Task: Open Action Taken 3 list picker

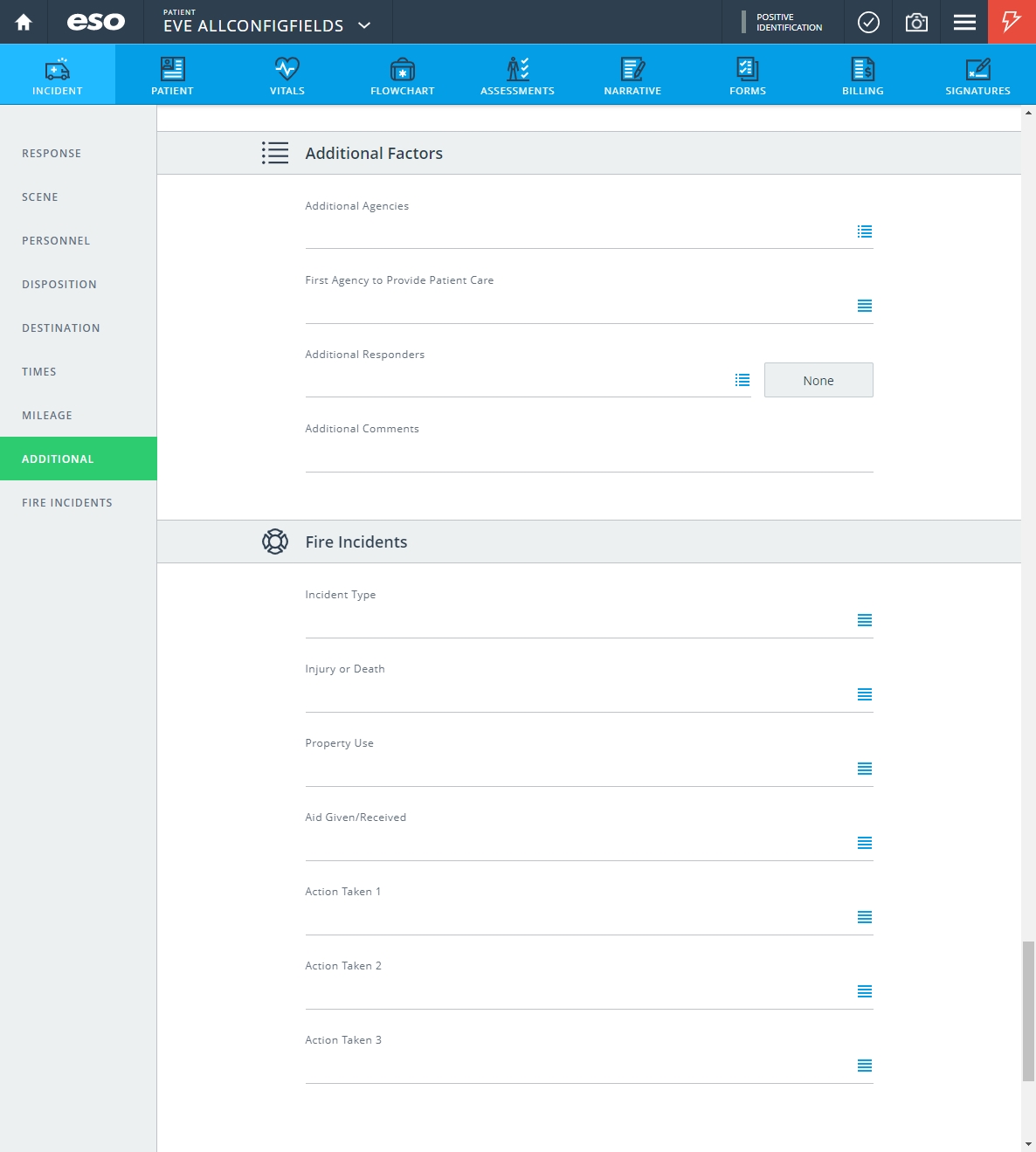Action: click(x=865, y=1066)
